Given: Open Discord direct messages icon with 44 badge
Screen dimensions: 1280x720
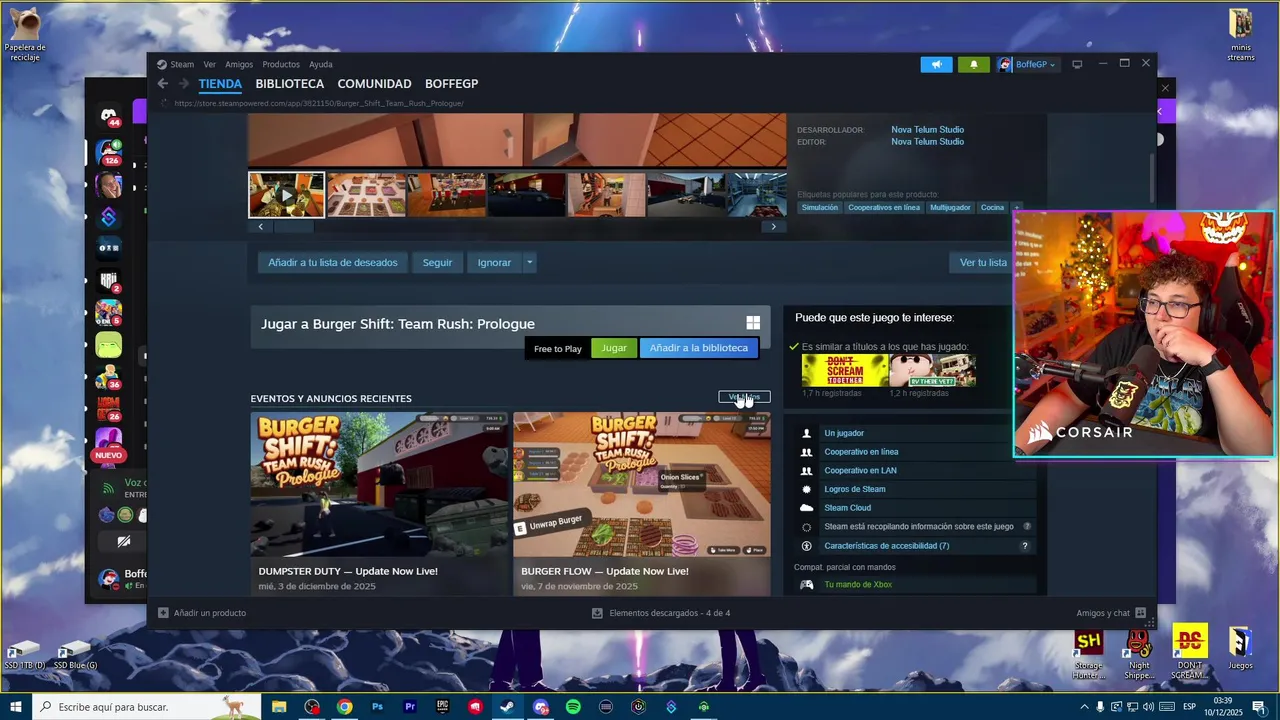Looking at the screenshot, I should [109, 116].
